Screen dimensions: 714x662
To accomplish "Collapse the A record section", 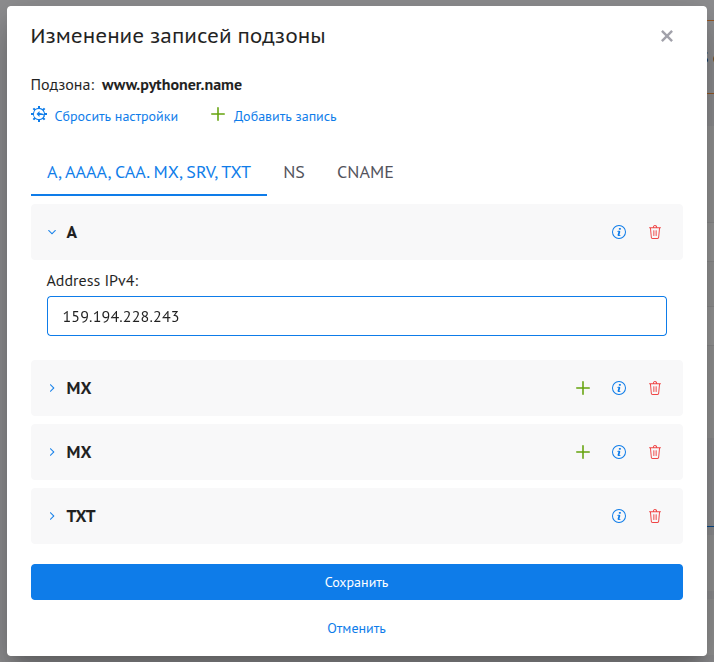I will [52, 232].
